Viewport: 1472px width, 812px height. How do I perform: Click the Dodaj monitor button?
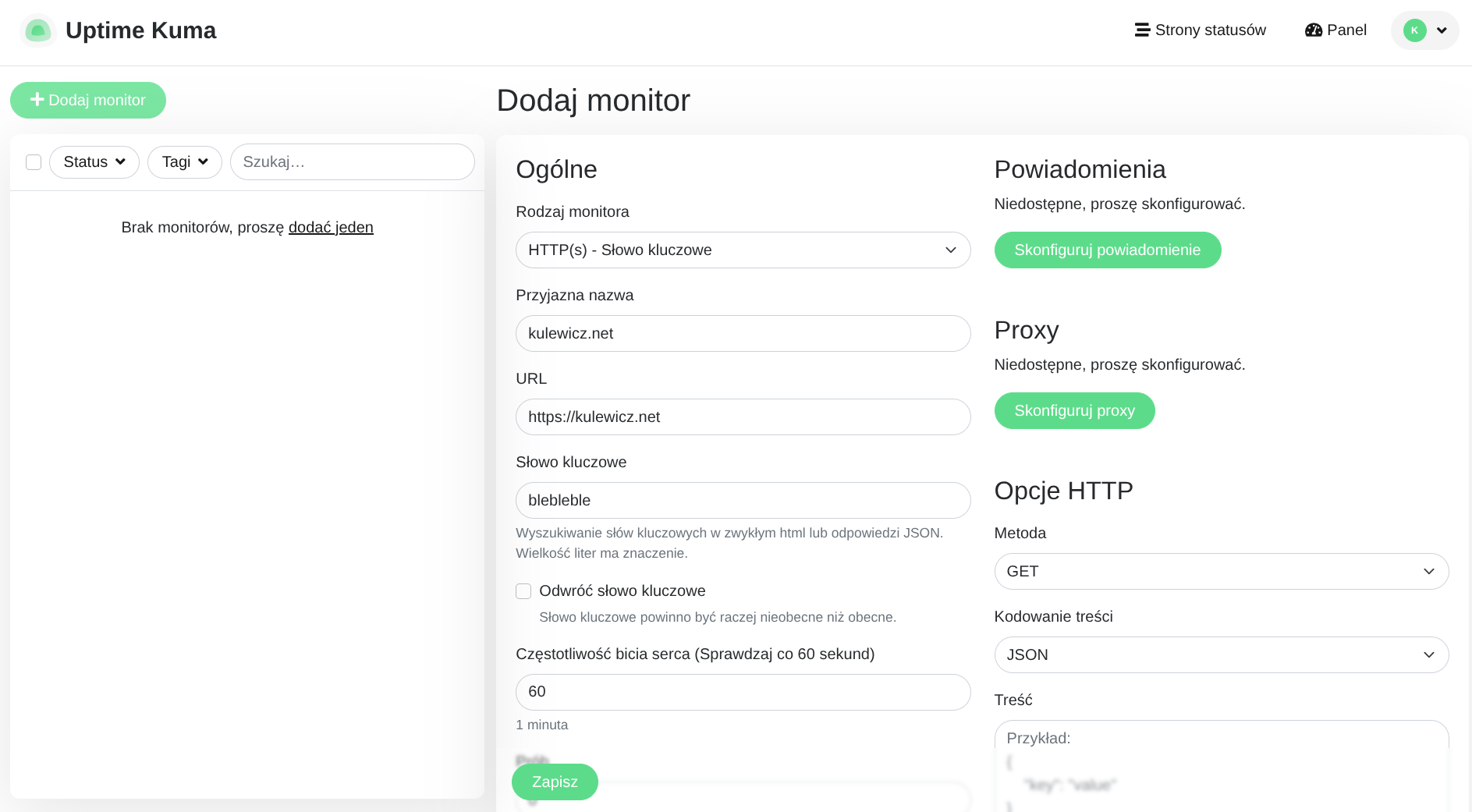(88, 101)
